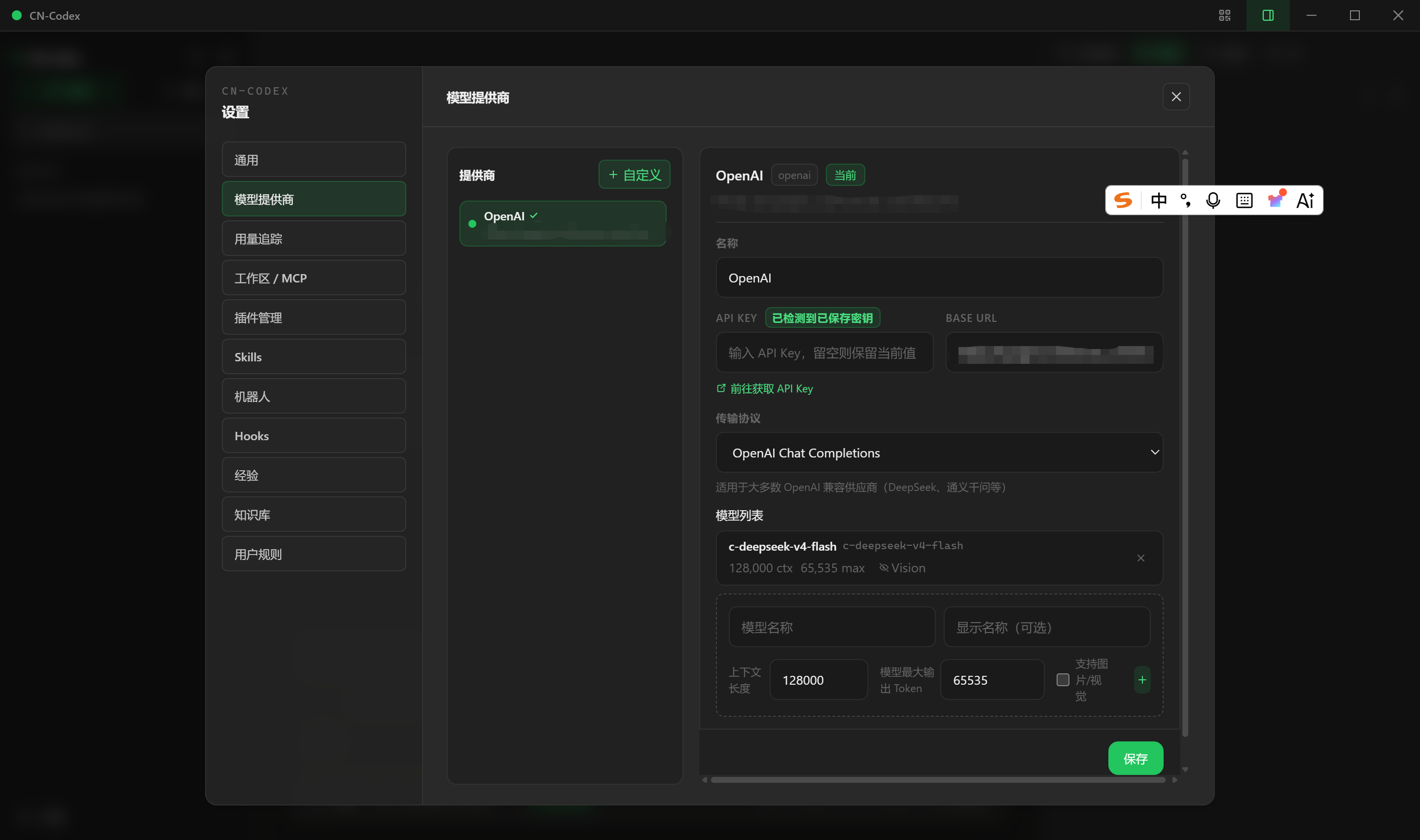Click the 128,000 ctx value text
The image size is (1420, 840).
pyautogui.click(x=760, y=568)
